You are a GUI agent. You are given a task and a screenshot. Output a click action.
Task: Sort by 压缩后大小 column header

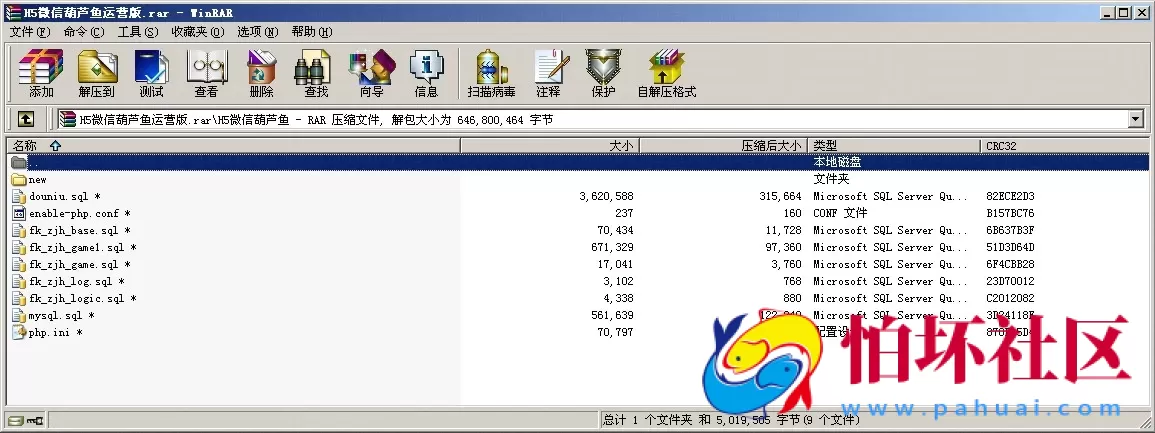coord(724,146)
